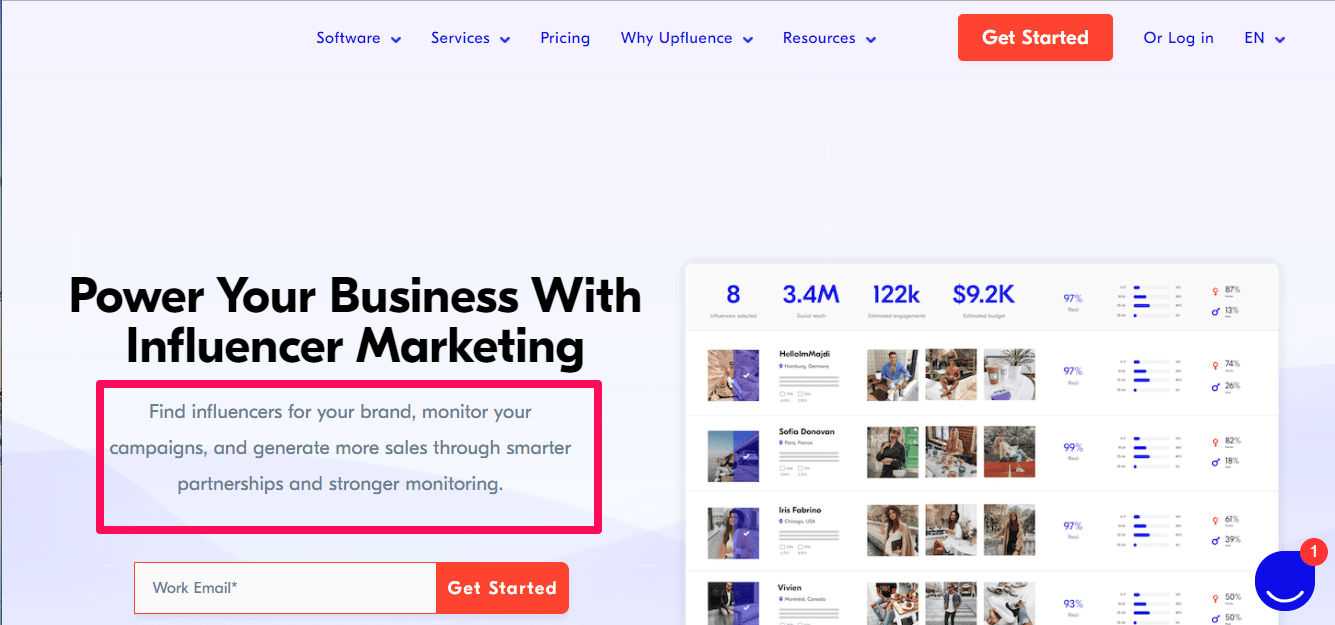Toggle the checkmark on Iris Fabrino's photo

(745, 534)
